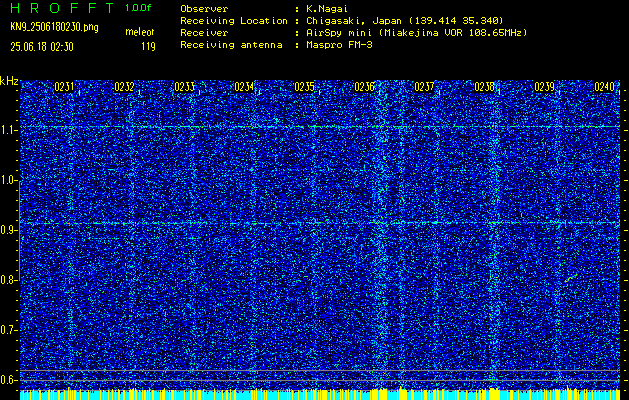
Task: Click the 0232 time marker
Action: (124, 87)
